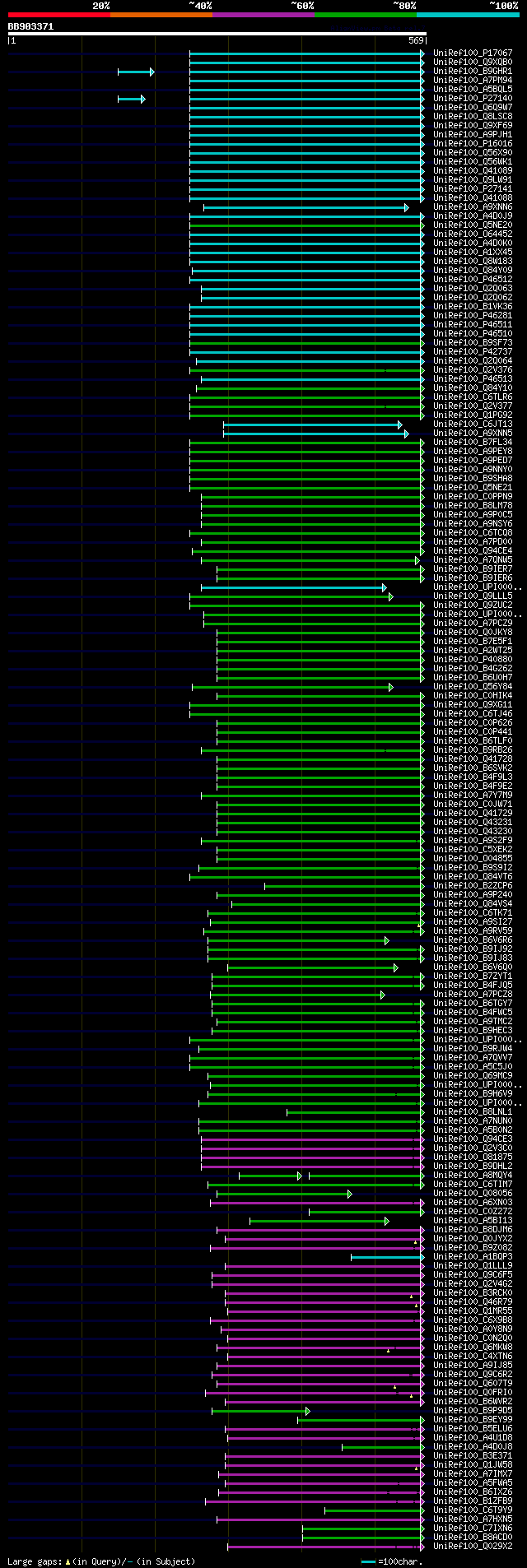527x1568 pixels.
Task: Click the orange ~40% legend segment
Action: click(161, 15)
